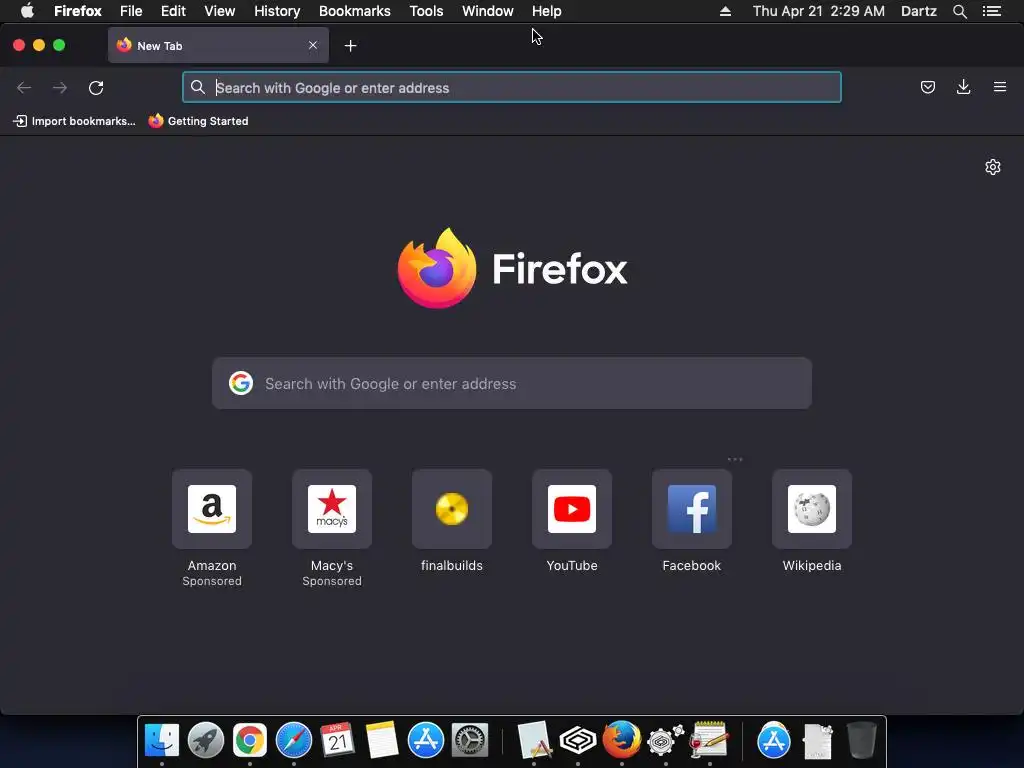Open Launchpad rocket in the dock
The height and width of the screenshot is (768, 1024).
pos(206,741)
